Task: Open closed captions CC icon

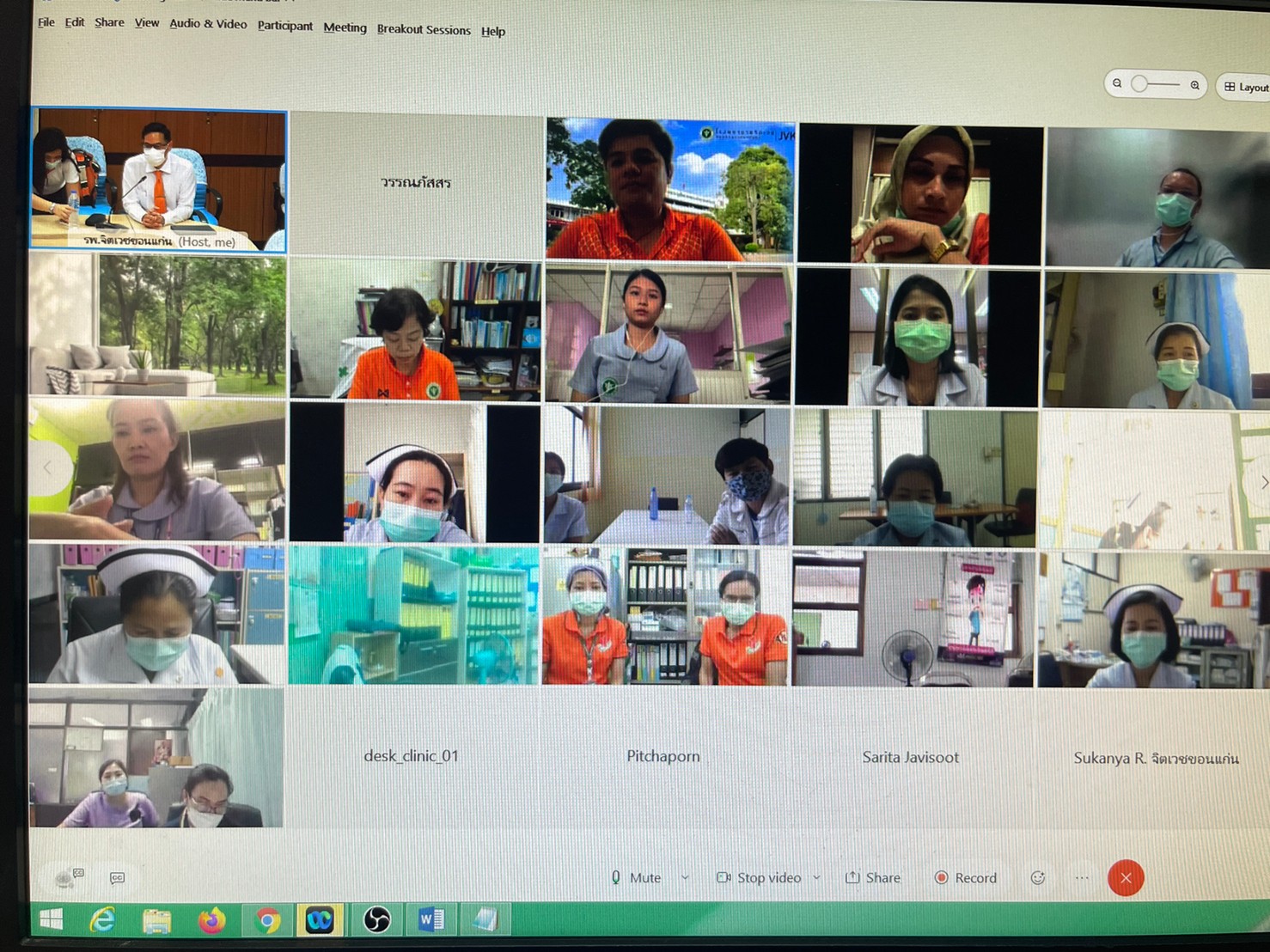Action: (x=118, y=877)
